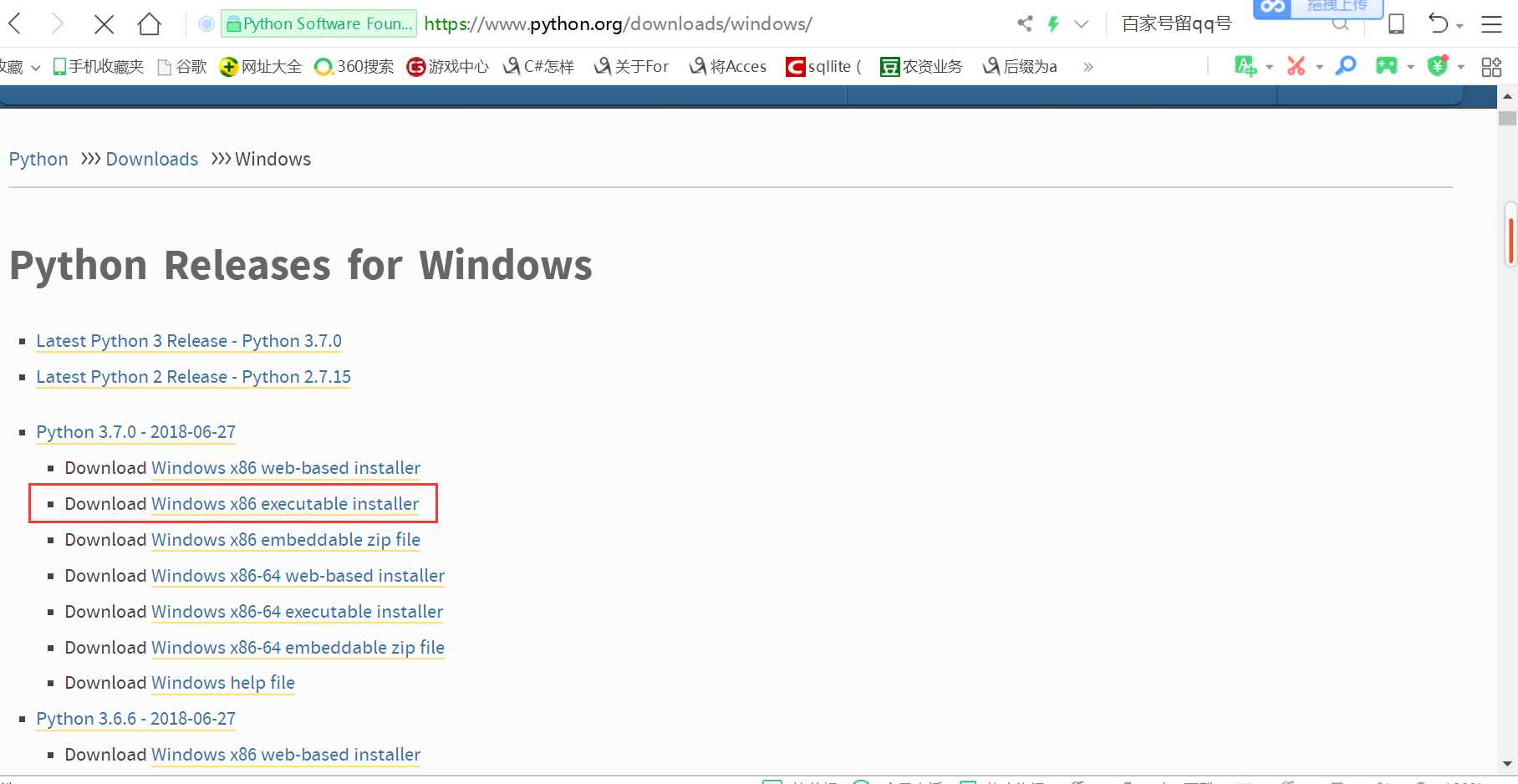
Task: Click the Python breadcrumb link
Action: pos(38,159)
